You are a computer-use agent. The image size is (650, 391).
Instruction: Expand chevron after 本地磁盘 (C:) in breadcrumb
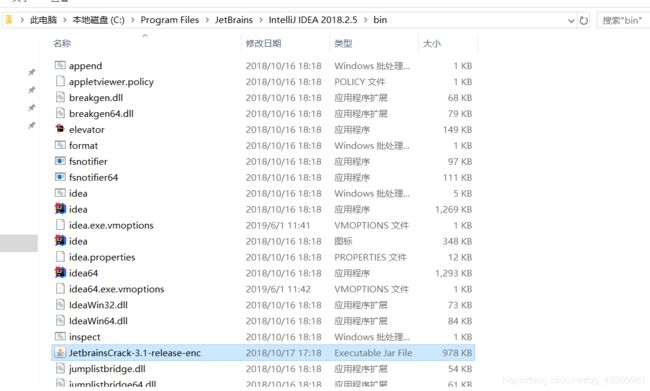[133, 20]
